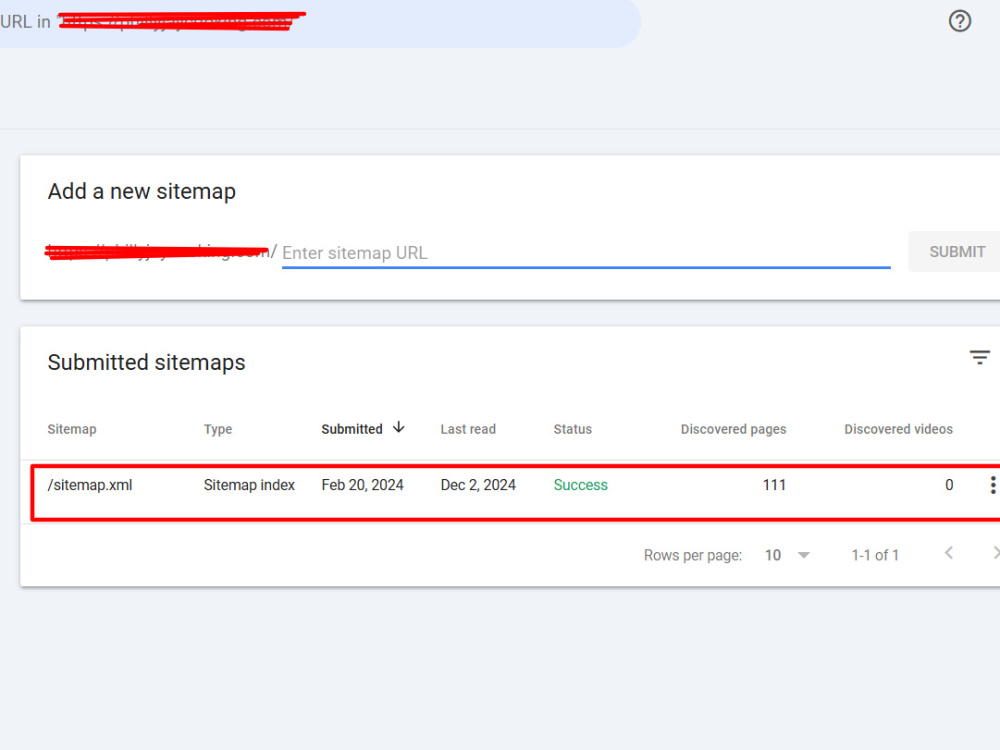Select the Sitemap column header
Screen dimensions: 1000x750
click(72, 429)
